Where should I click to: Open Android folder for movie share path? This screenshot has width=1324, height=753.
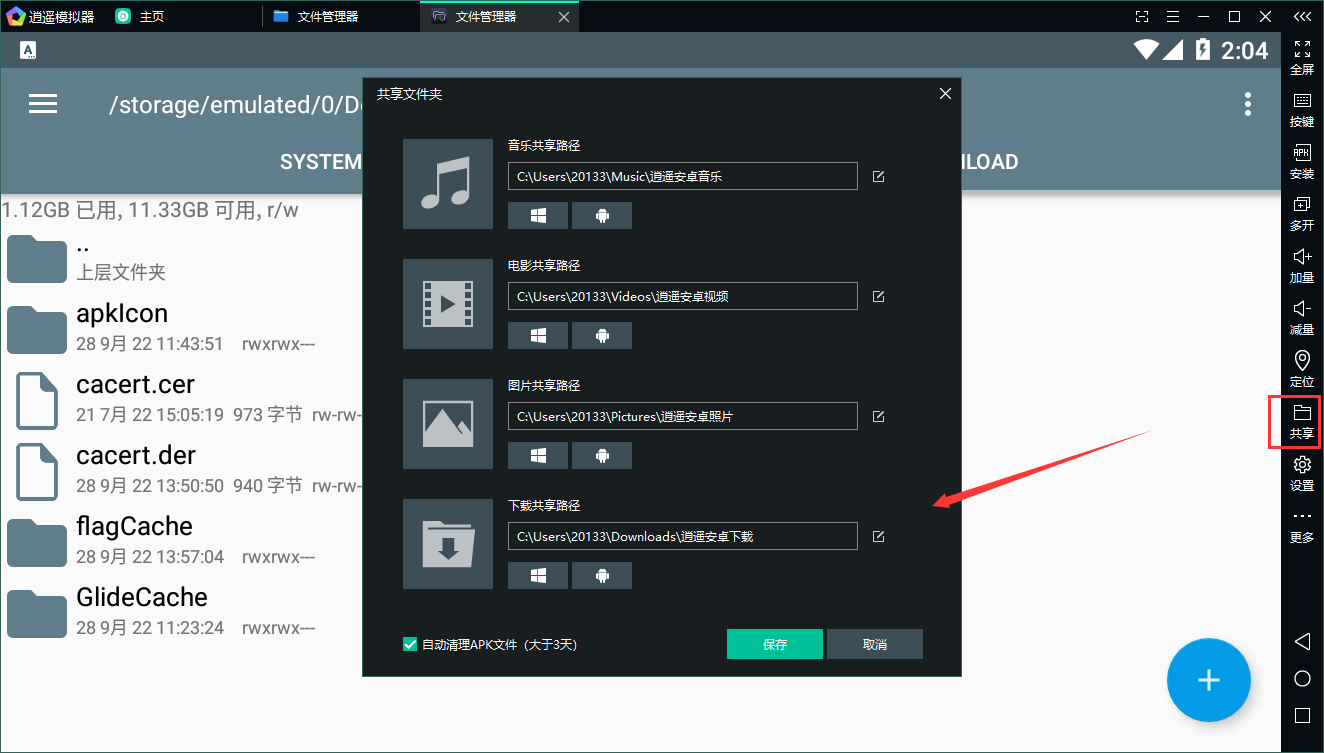[602, 336]
